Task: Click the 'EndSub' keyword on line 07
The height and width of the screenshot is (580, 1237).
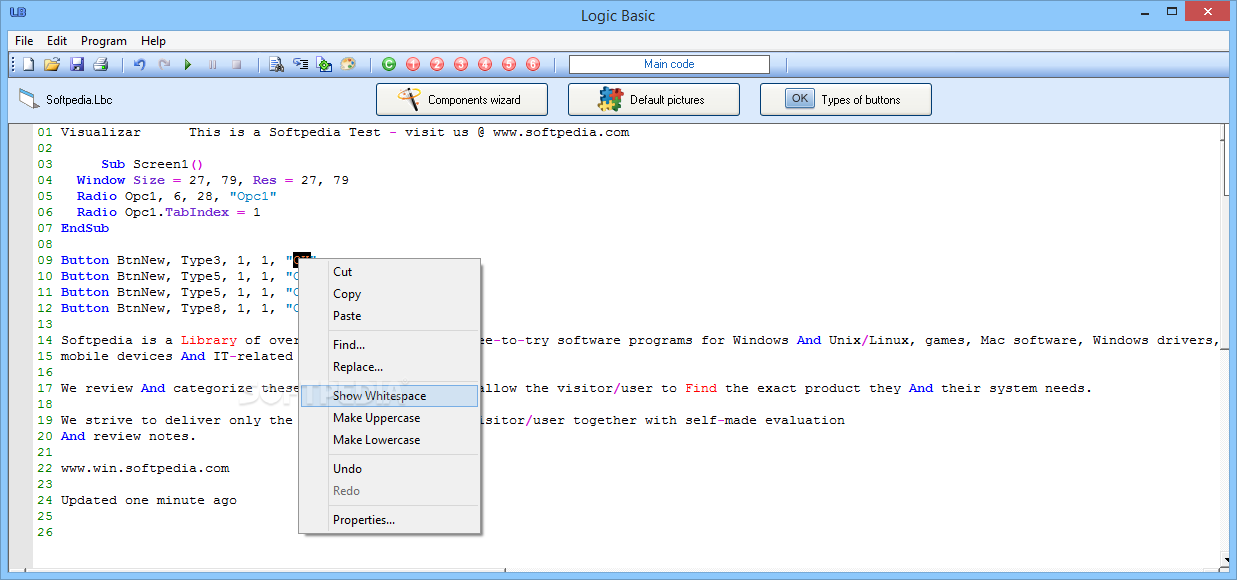Action: pos(85,228)
